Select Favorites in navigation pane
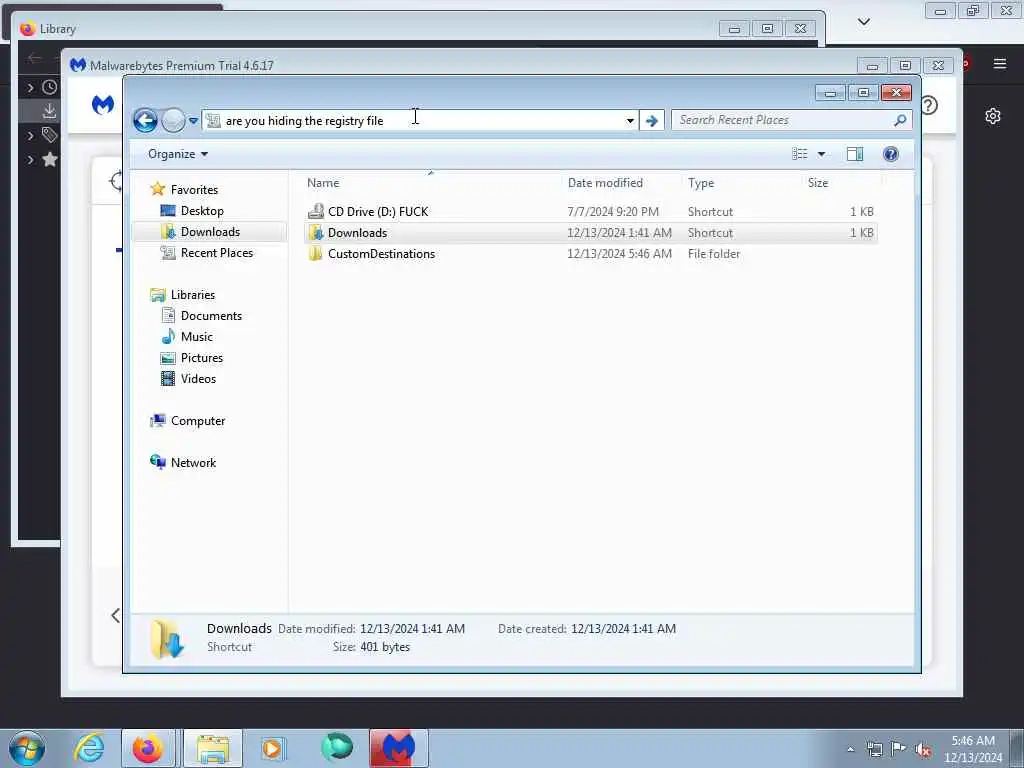The image size is (1024, 768). [194, 189]
